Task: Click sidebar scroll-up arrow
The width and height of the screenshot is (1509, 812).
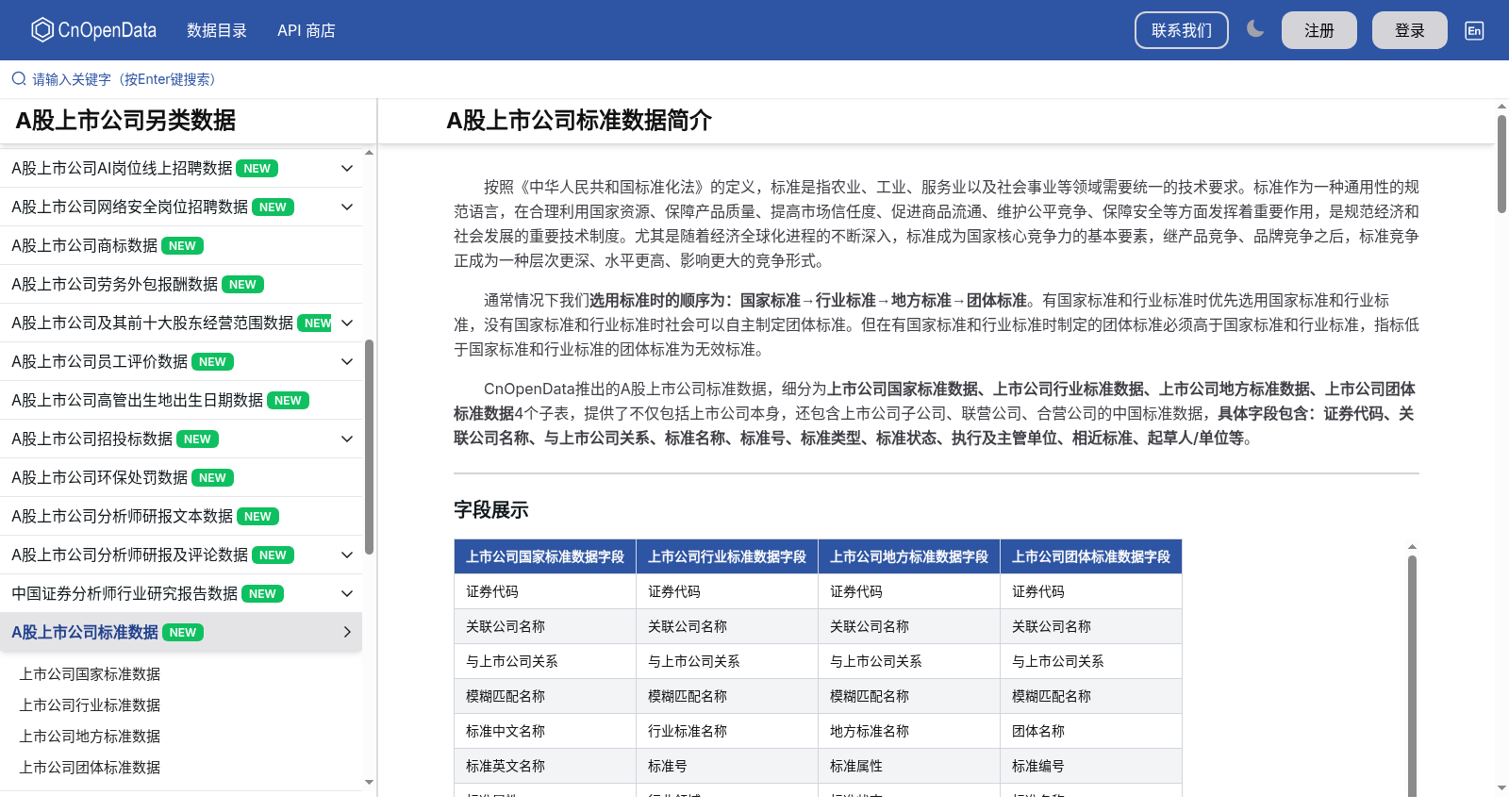Action: click(x=369, y=153)
